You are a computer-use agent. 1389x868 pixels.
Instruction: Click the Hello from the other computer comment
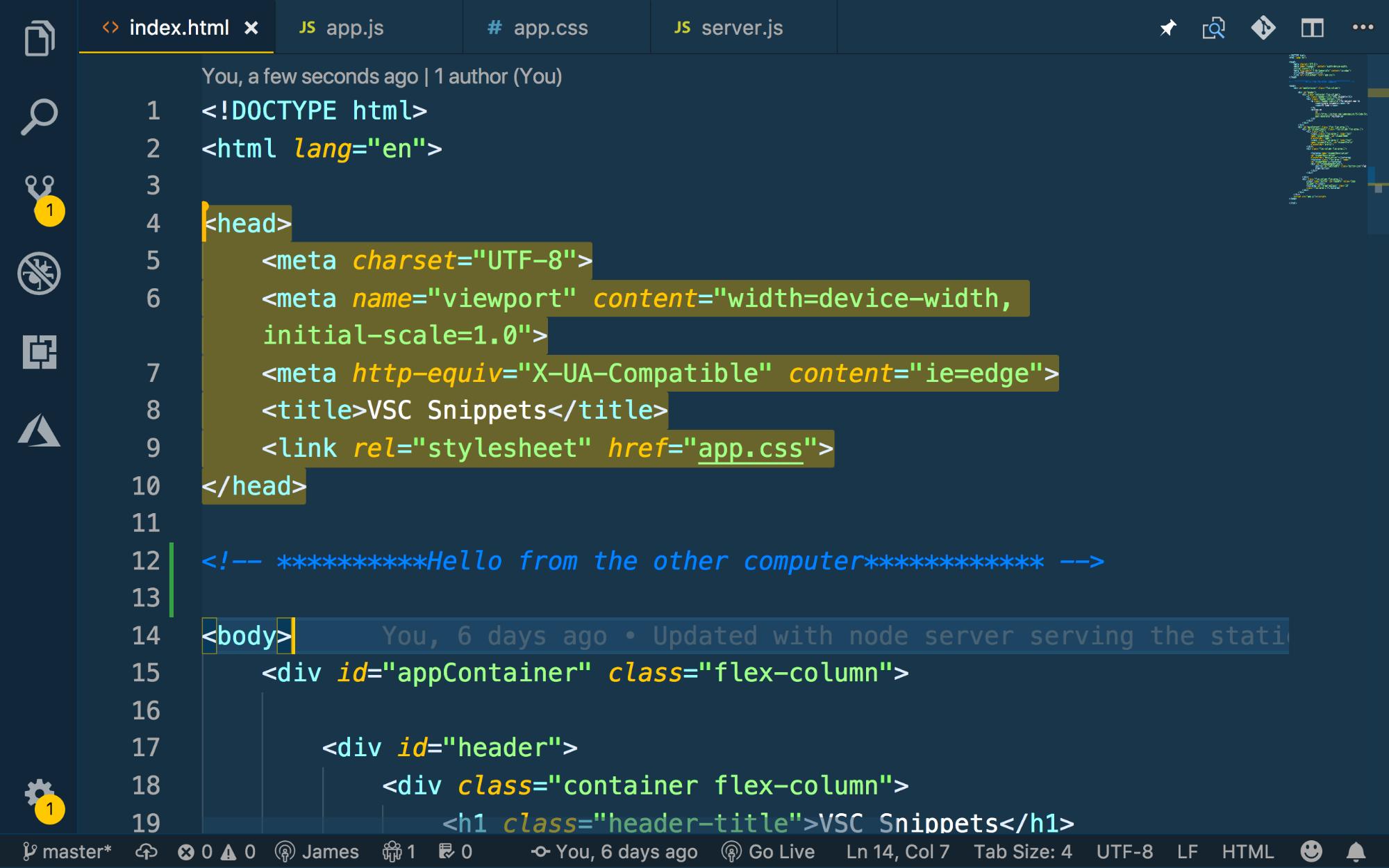(652, 561)
